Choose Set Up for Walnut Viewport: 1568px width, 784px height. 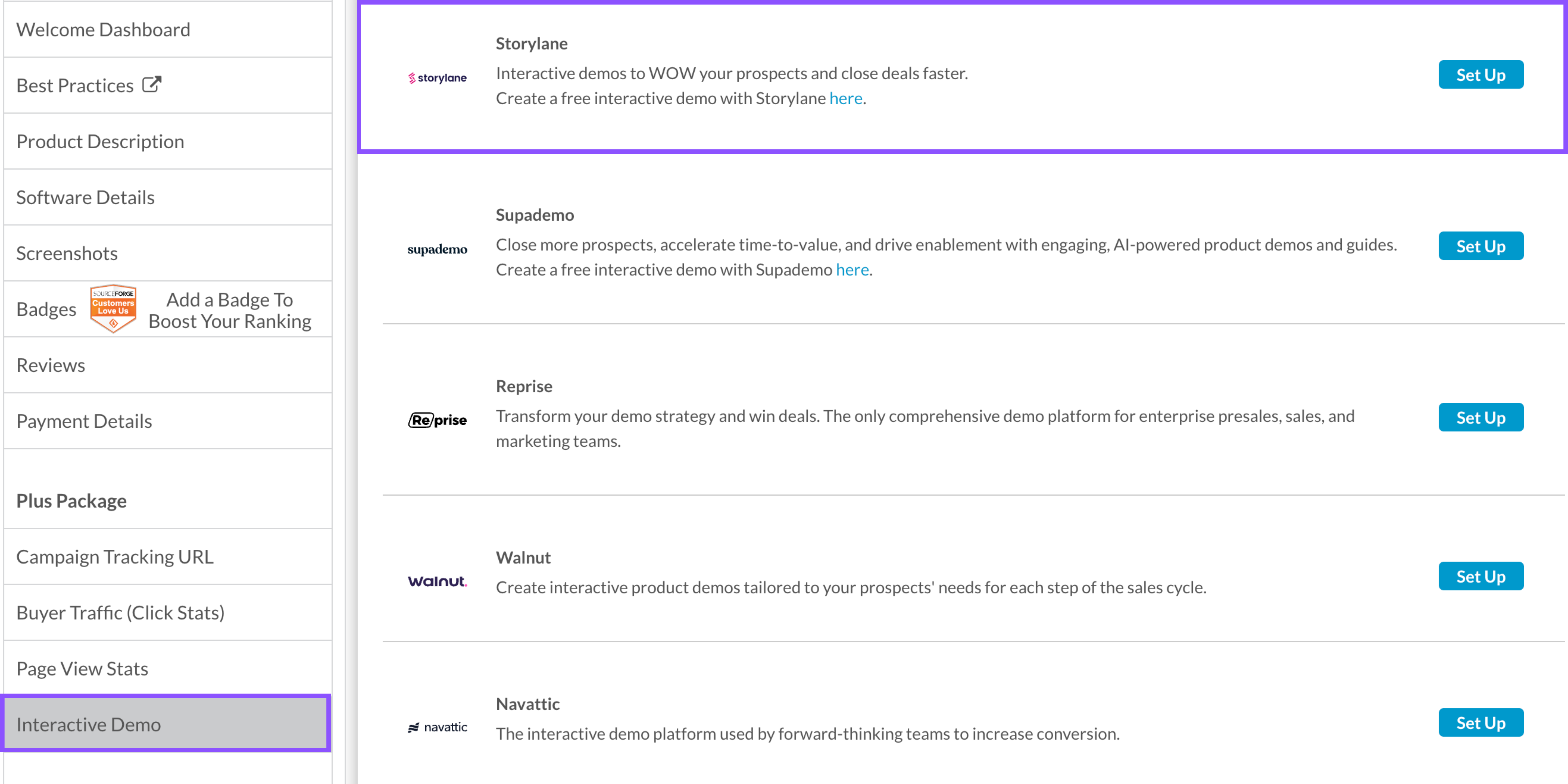(x=1480, y=576)
